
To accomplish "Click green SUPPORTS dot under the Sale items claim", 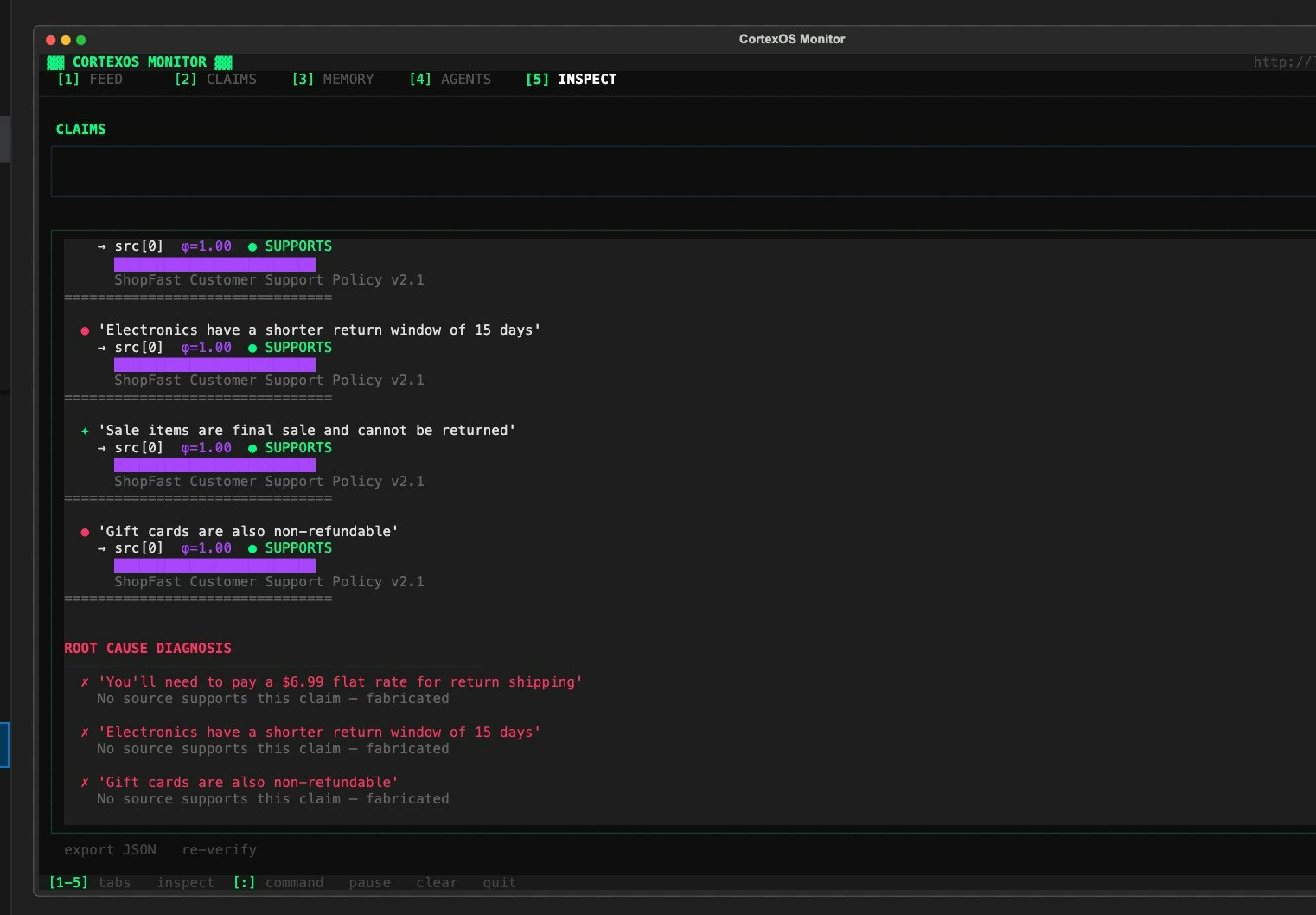I will [x=252, y=448].
